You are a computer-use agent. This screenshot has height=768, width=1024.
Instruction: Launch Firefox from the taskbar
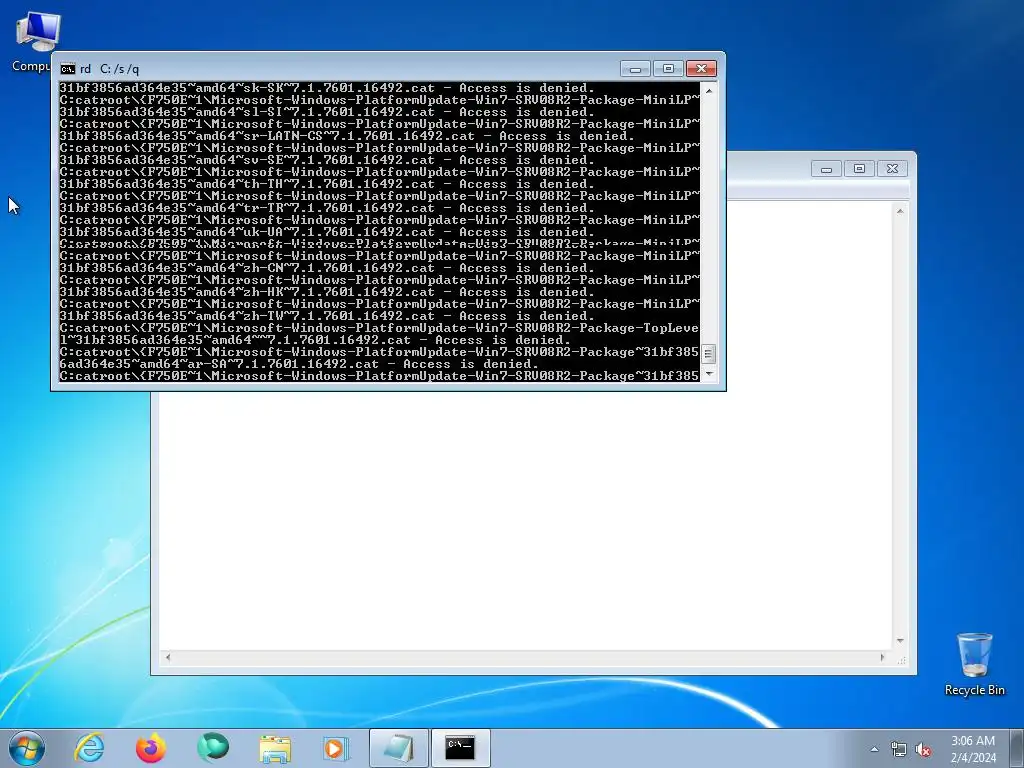coord(150,748)
